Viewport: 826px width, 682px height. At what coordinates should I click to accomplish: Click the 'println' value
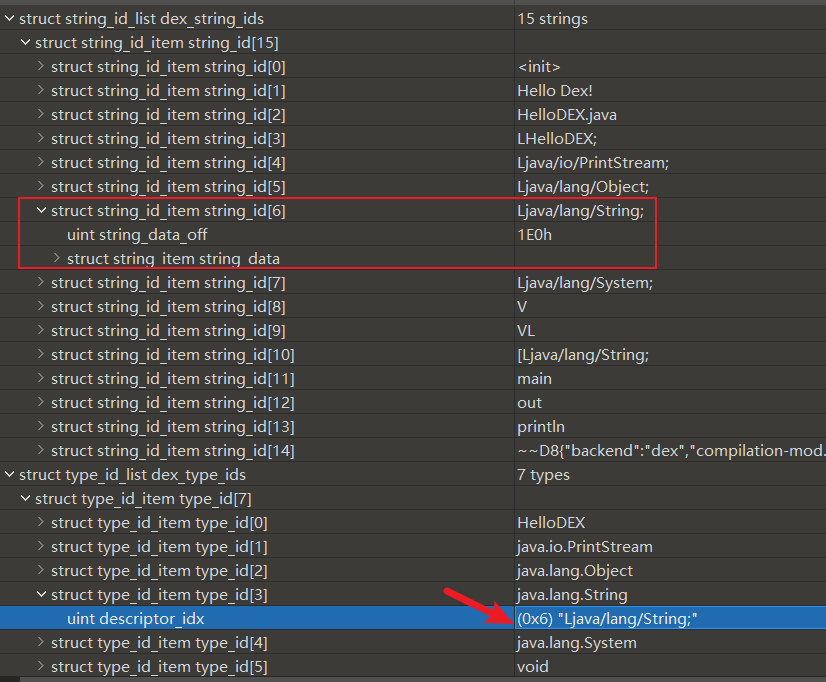[x=540, y=427]
